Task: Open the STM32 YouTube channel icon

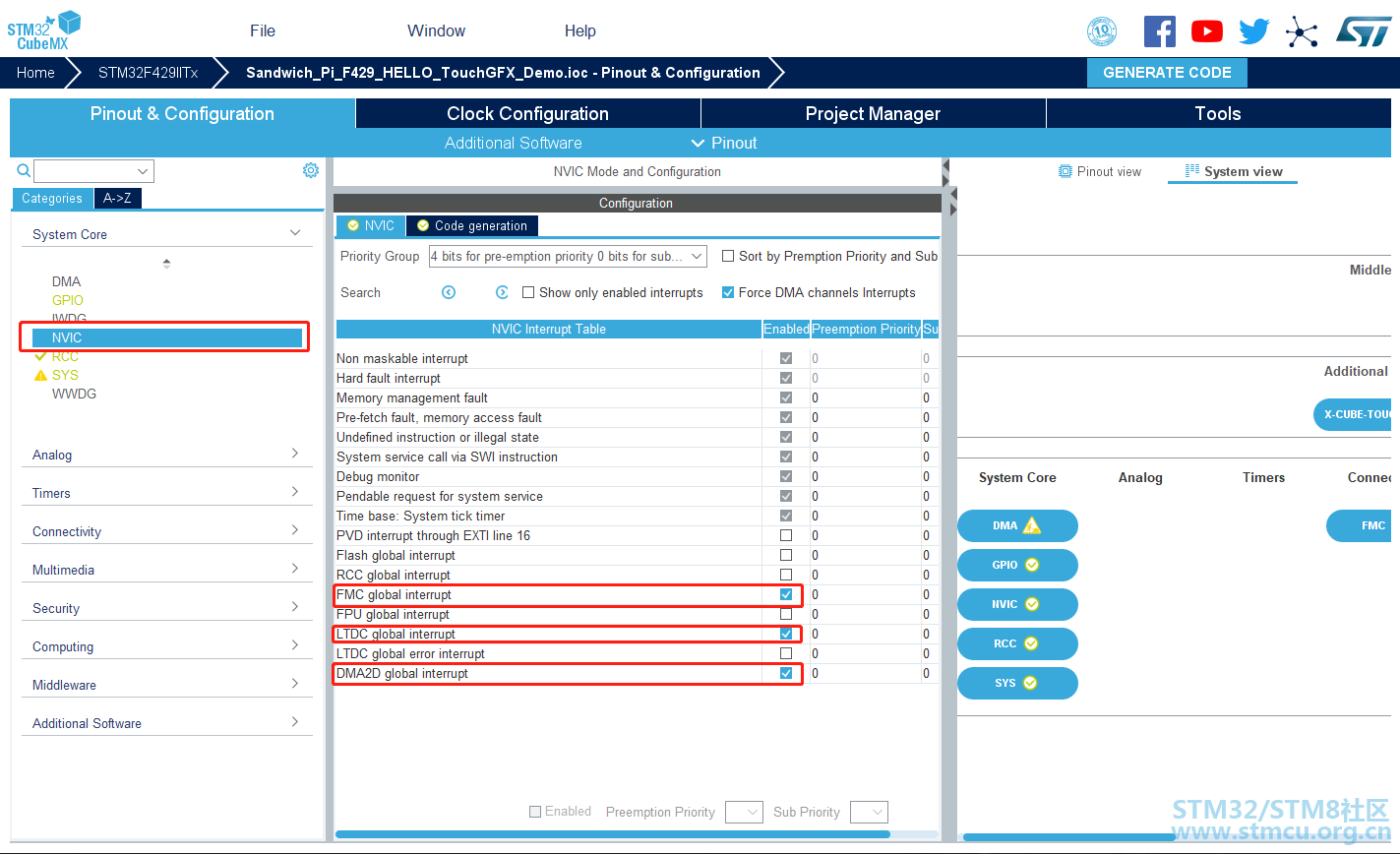Action: click(1207, 31)
